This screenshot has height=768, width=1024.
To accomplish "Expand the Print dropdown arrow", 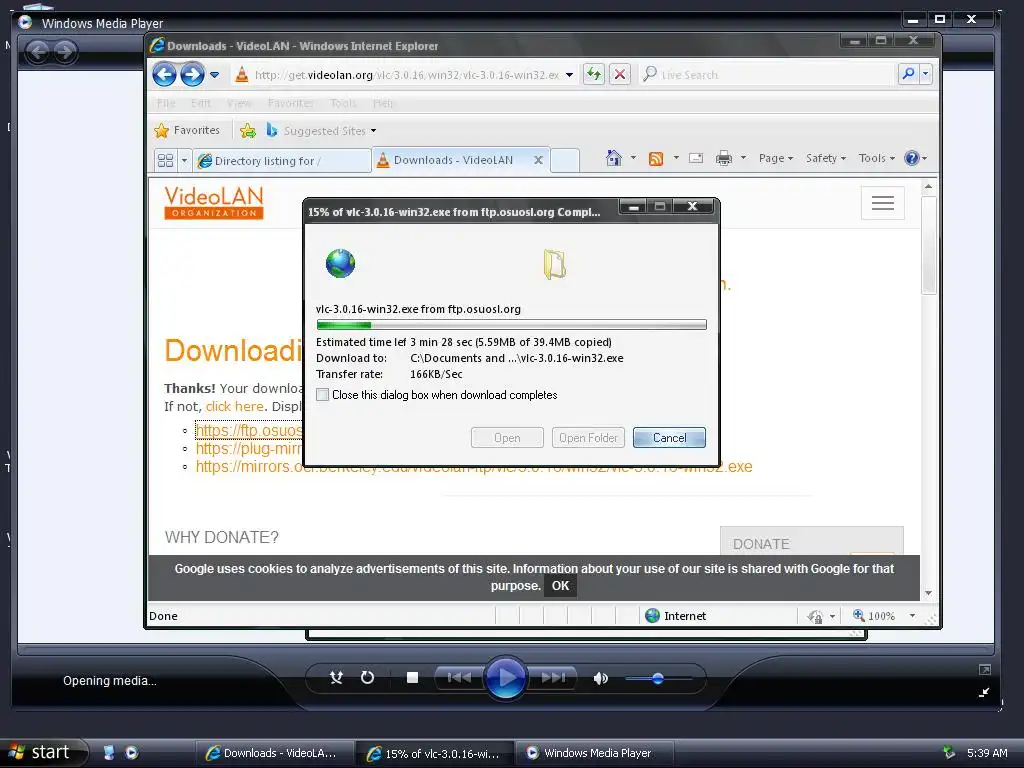I will point(743,158).
